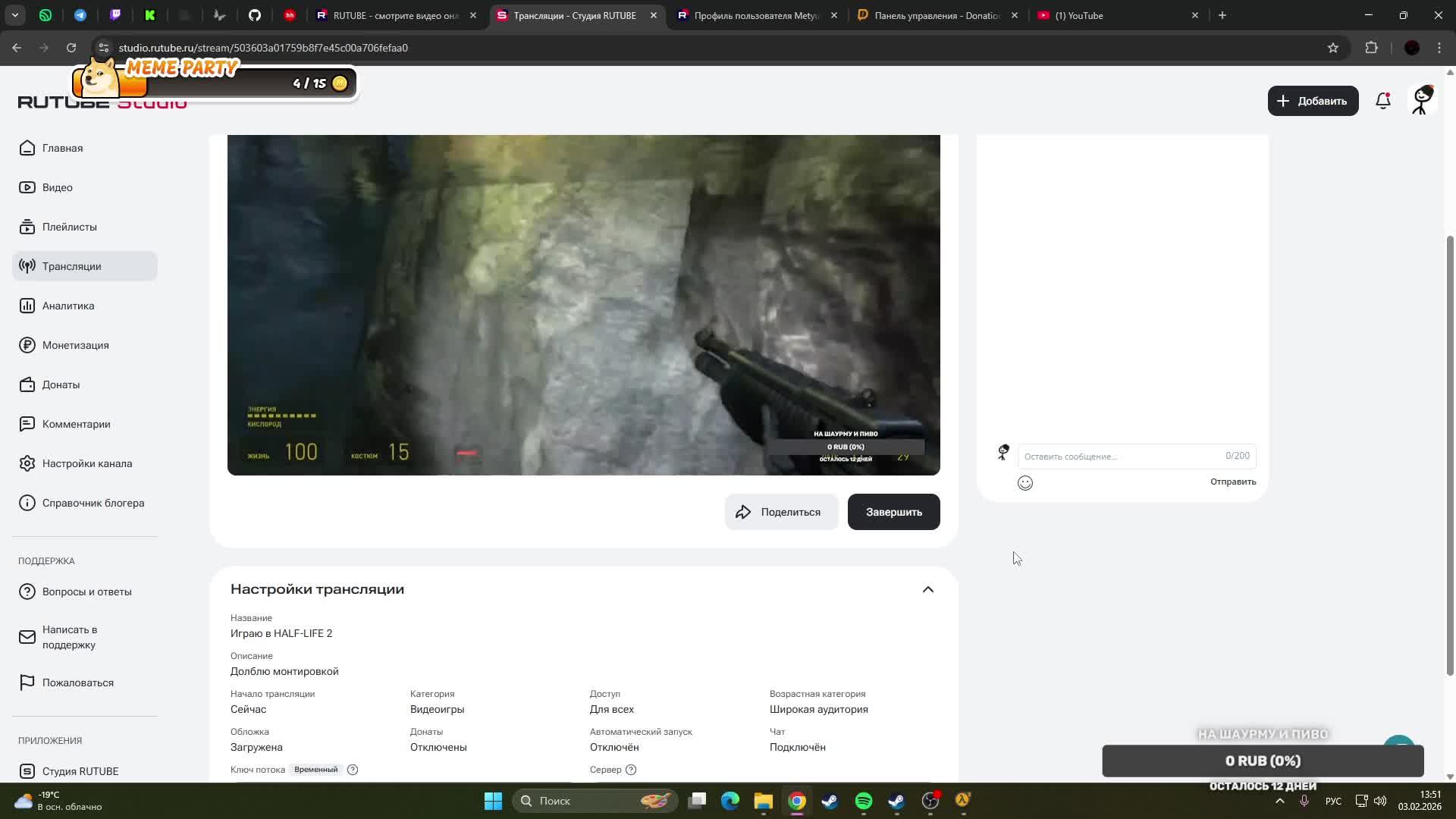Viewport: 1456px width, 819px height.
Task: Open the Chrome tab search dropdown
Action: click(15, 15)
